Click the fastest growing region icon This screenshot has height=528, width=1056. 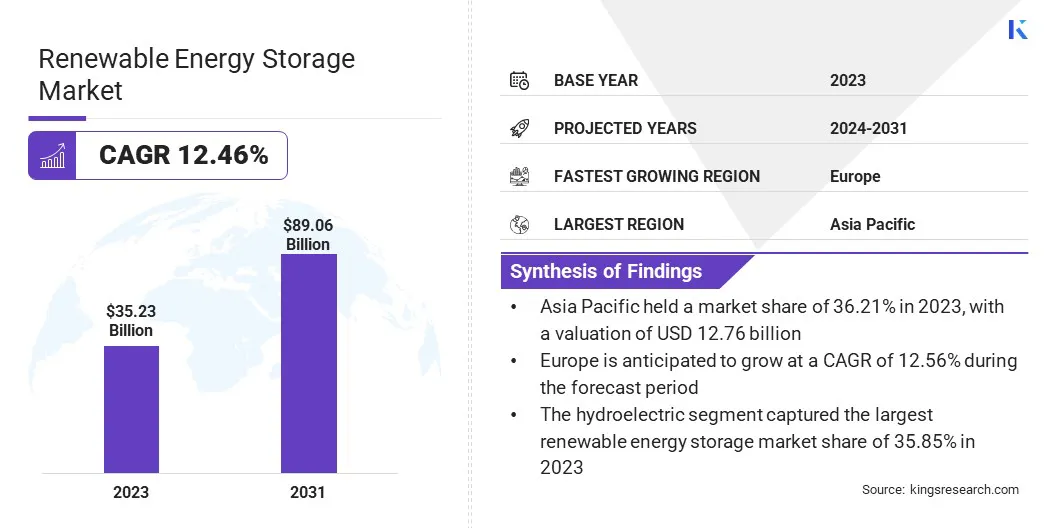tap(519, 176)
